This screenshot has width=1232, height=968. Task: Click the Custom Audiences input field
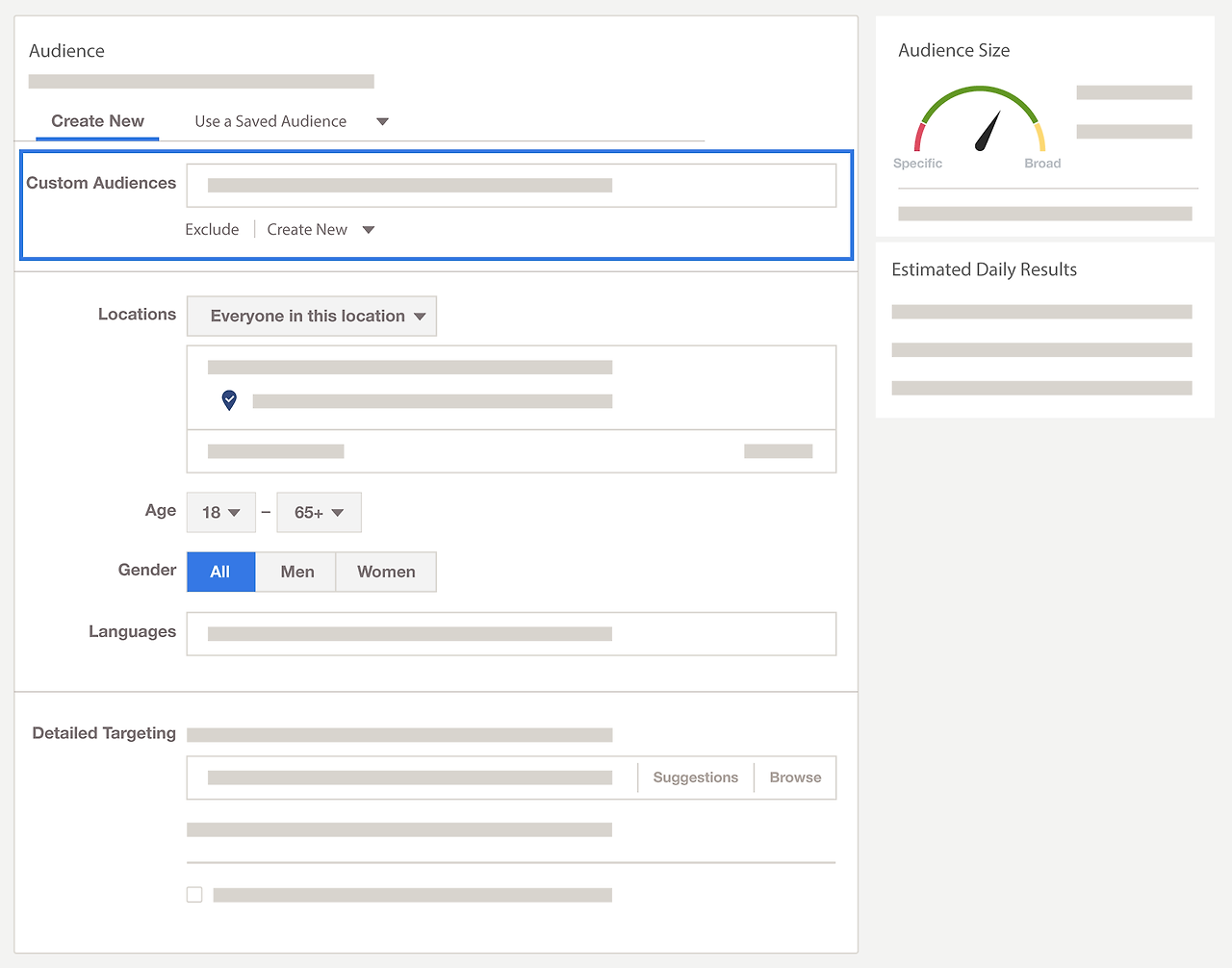coord(511,186)
